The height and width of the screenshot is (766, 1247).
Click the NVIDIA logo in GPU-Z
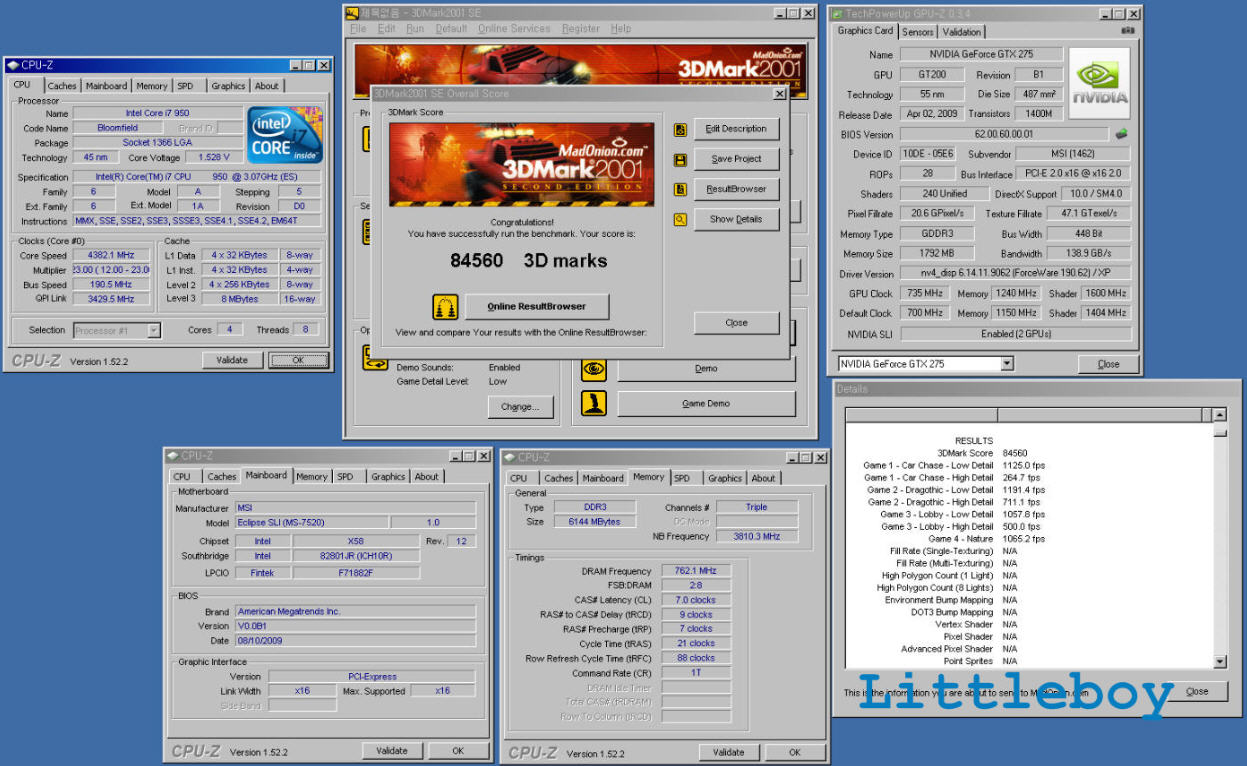(x=1100, y=82)
